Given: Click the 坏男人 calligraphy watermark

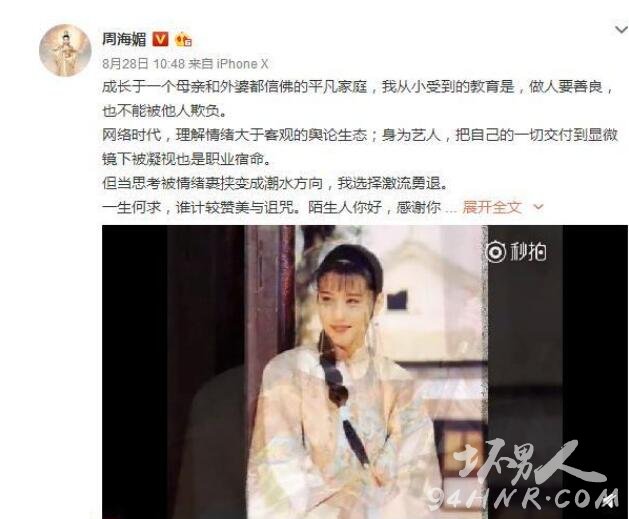Looking at the screenshot, I should coord(530,463).
